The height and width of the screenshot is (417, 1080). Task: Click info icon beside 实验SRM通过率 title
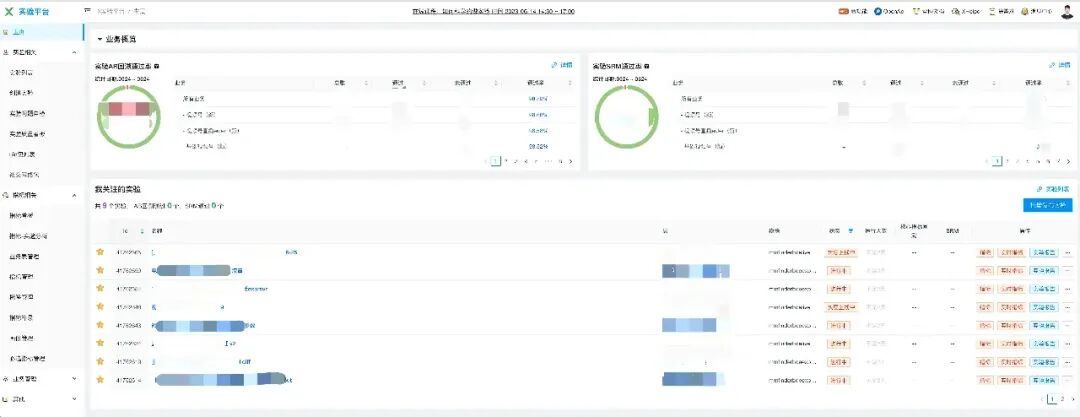point(647,66)
